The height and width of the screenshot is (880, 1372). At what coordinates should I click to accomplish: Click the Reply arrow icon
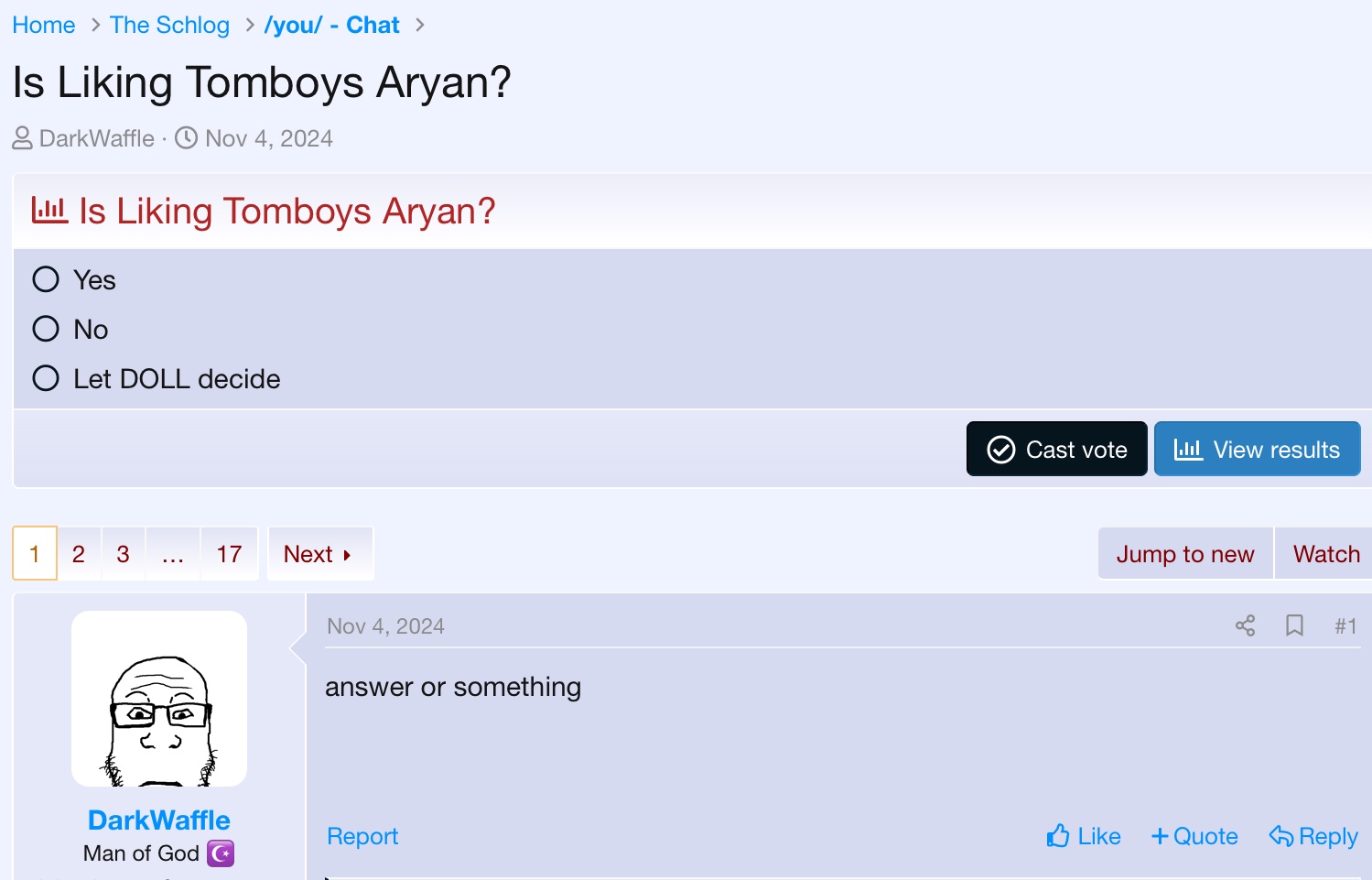pos(1281,836)
